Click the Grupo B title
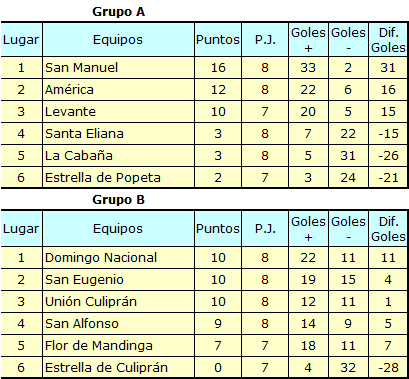Screen dimensions: 409x379 pyautogui.click(x=118, y=200)
